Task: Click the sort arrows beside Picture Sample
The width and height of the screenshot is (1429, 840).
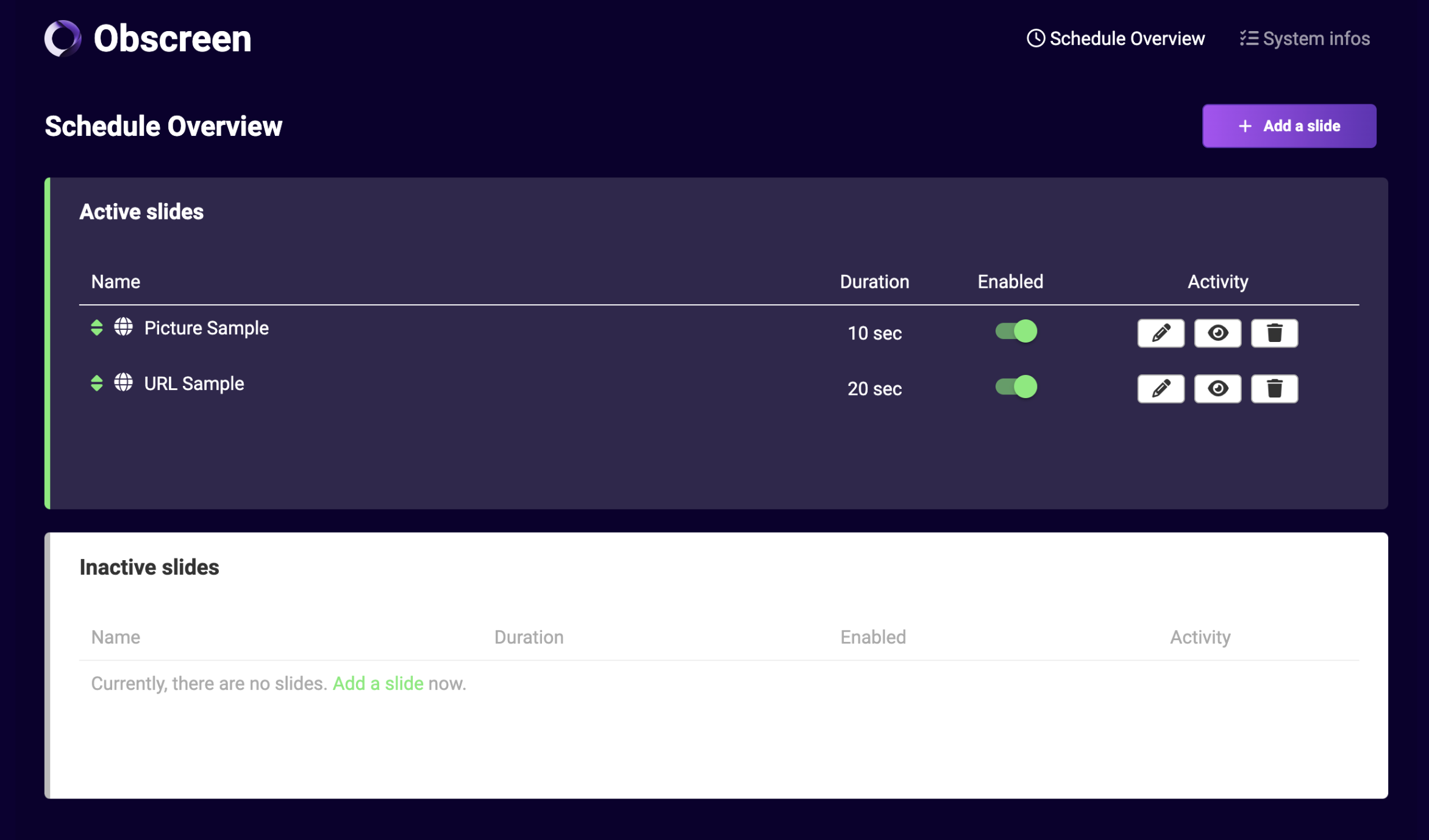Action: pos(96,328)
